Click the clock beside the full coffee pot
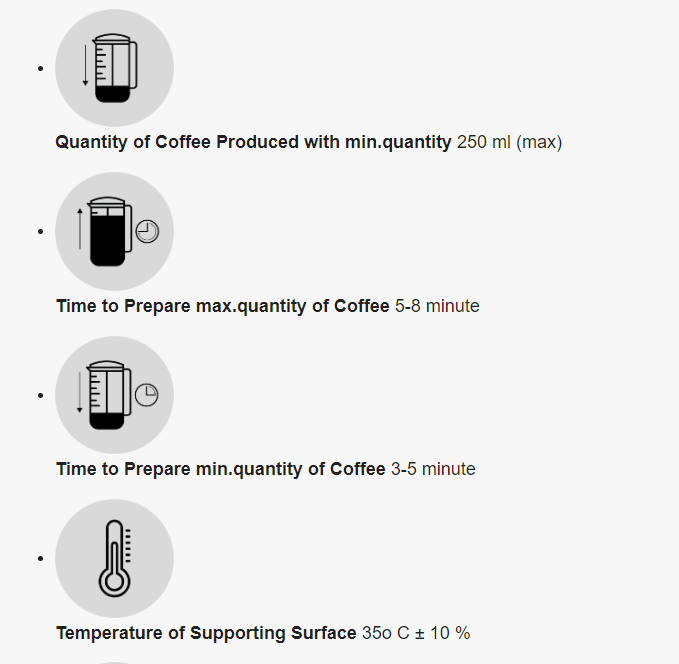The image size is (679, 664). pyautogui.click(x=147, y=232)
